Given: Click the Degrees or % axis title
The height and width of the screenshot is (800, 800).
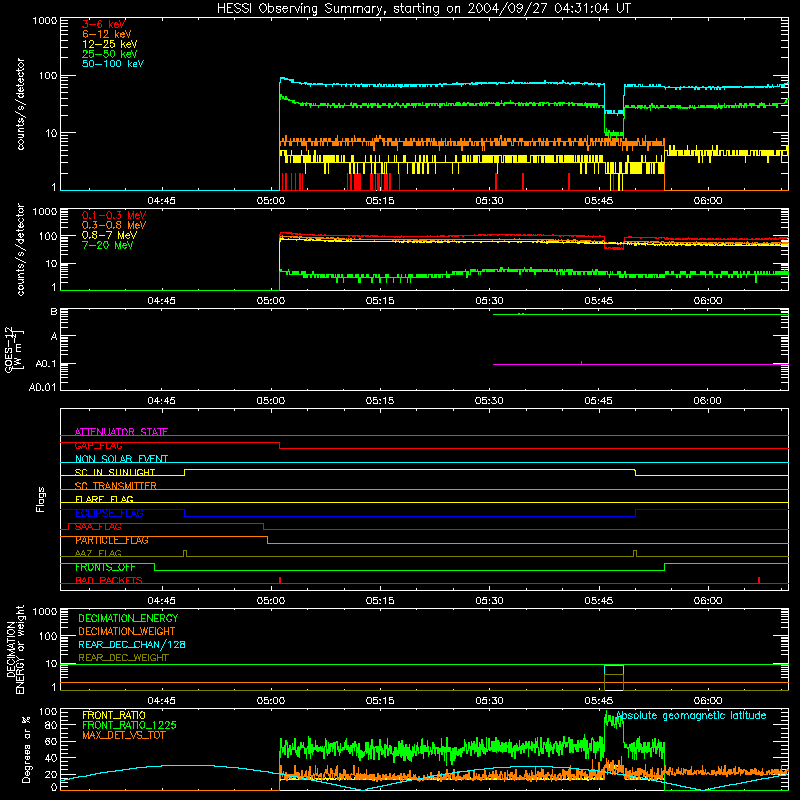Looking at the screenshot, I should 26,750.
